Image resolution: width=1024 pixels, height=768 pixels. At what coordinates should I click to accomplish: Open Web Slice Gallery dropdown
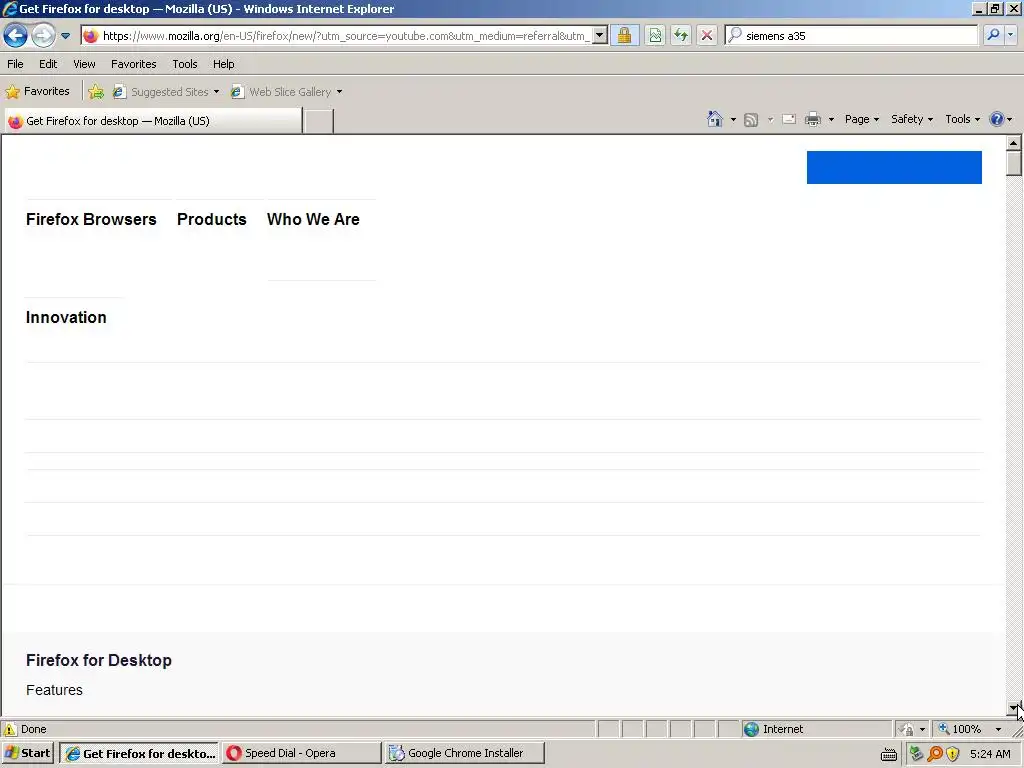click(x=287, y=92)
